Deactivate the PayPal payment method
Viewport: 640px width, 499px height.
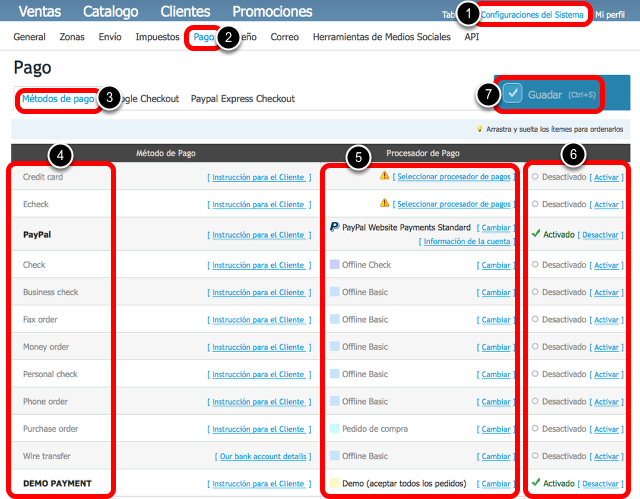click(600, 235)
